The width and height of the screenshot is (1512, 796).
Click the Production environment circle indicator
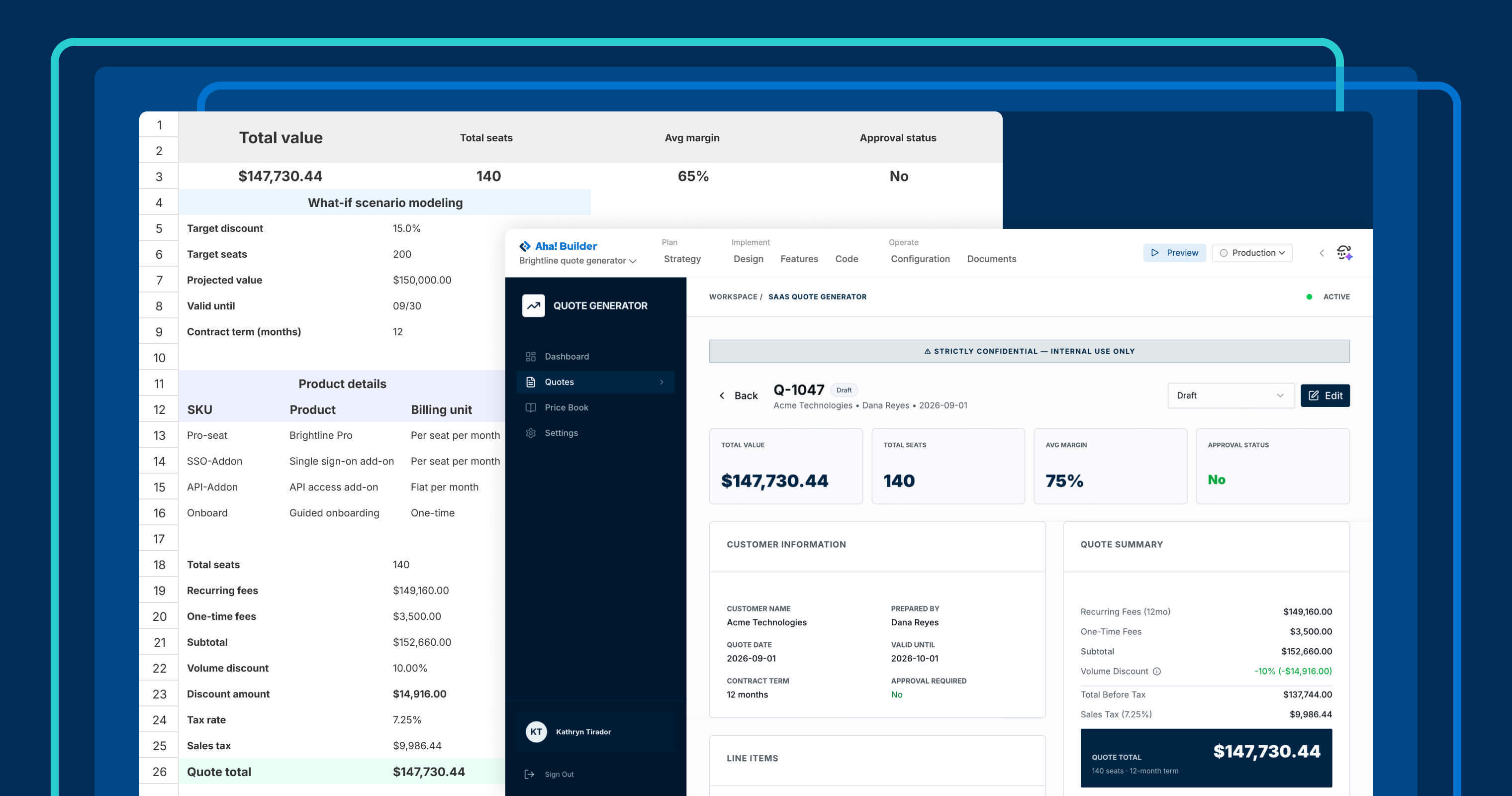point(1223,253)
